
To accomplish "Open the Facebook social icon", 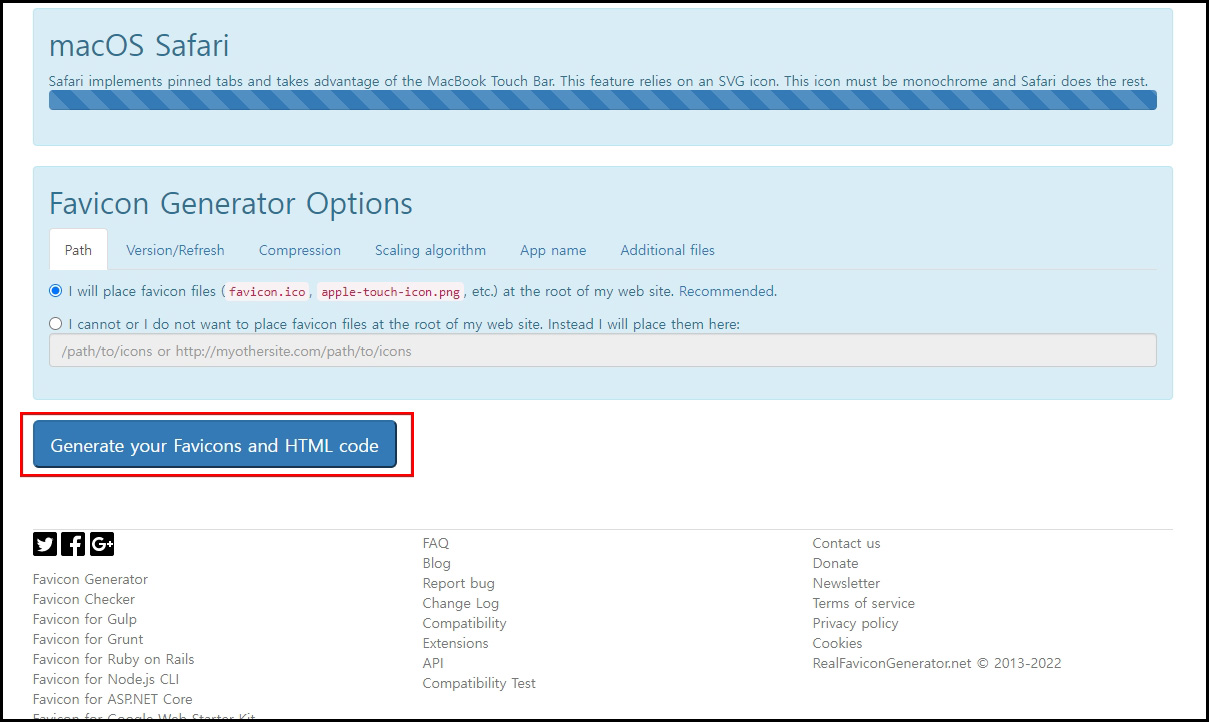I will point(73,544).
